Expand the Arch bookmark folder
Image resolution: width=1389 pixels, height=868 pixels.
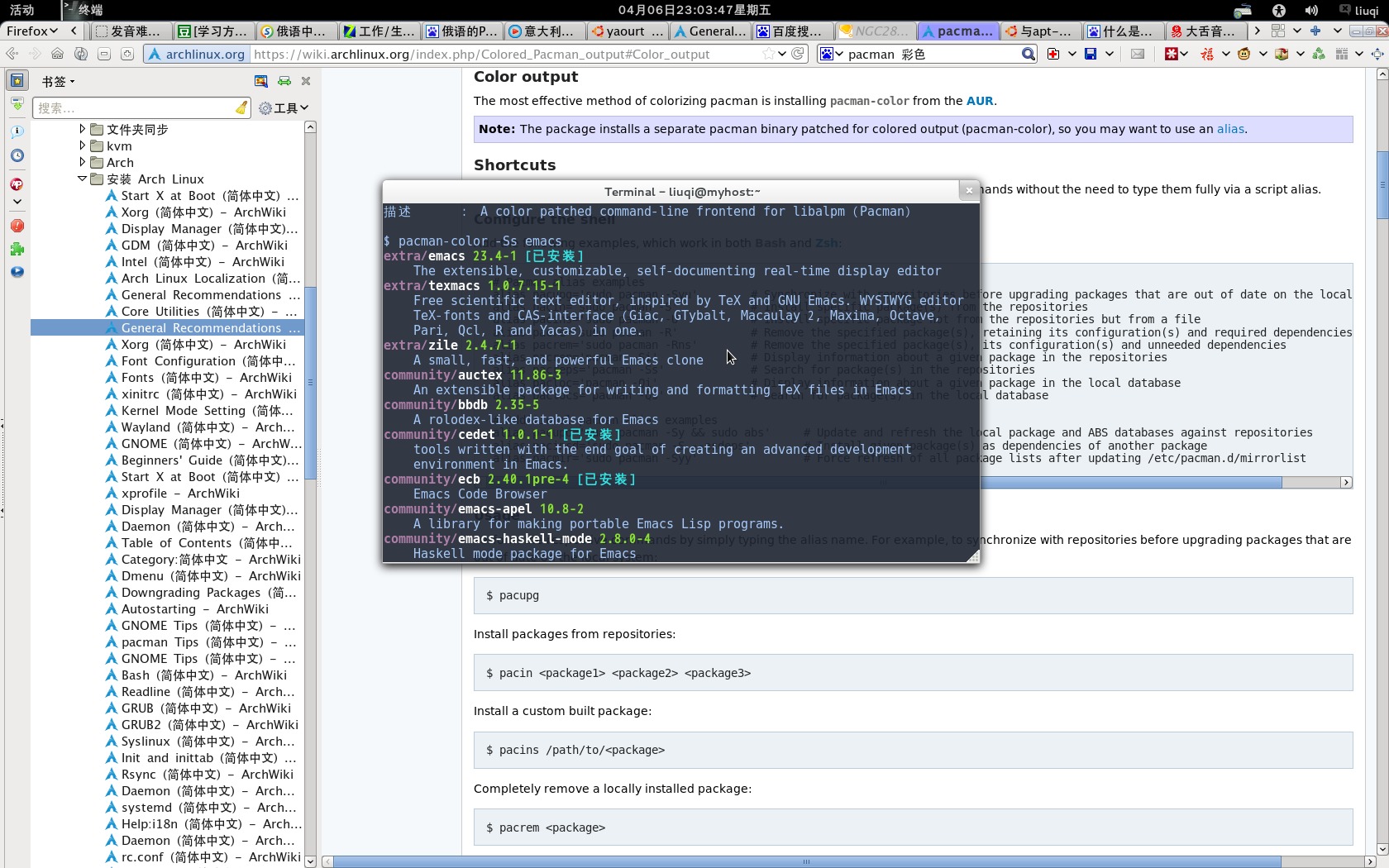click(x=82, y=162)
